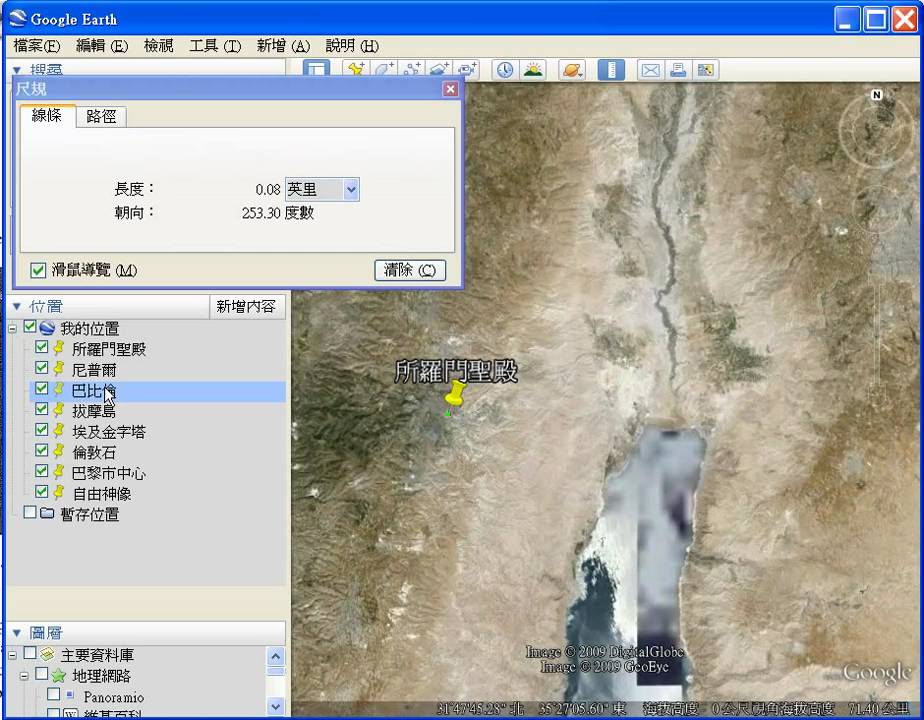Viewport: 924px width, 720px height.
Task: Open the 檢視 menu
Action: coord(159,46)
